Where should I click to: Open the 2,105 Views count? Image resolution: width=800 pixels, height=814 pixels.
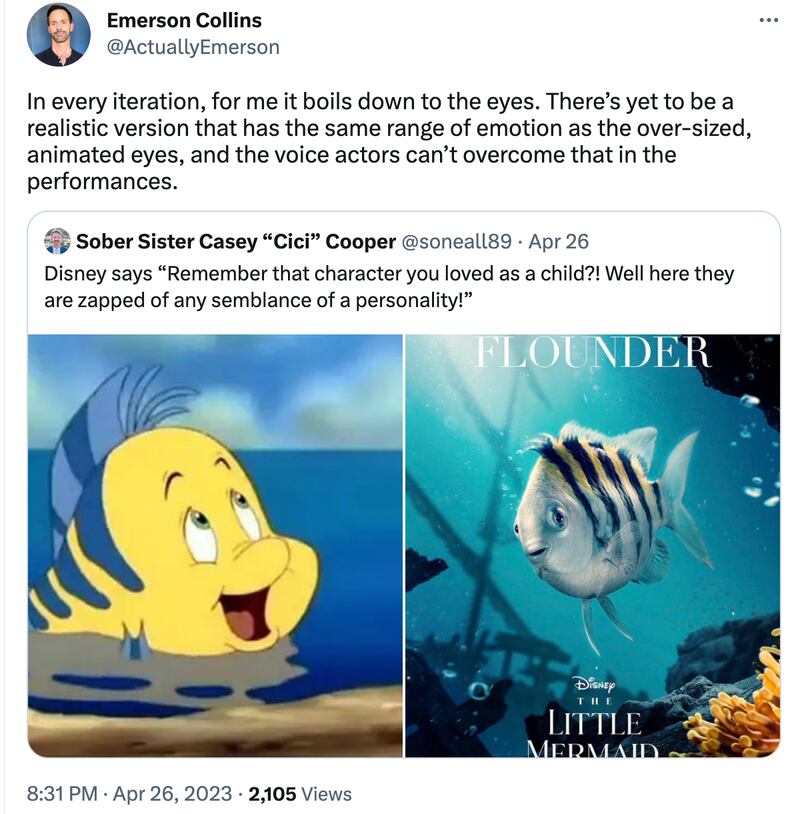[x=300, y=794]
